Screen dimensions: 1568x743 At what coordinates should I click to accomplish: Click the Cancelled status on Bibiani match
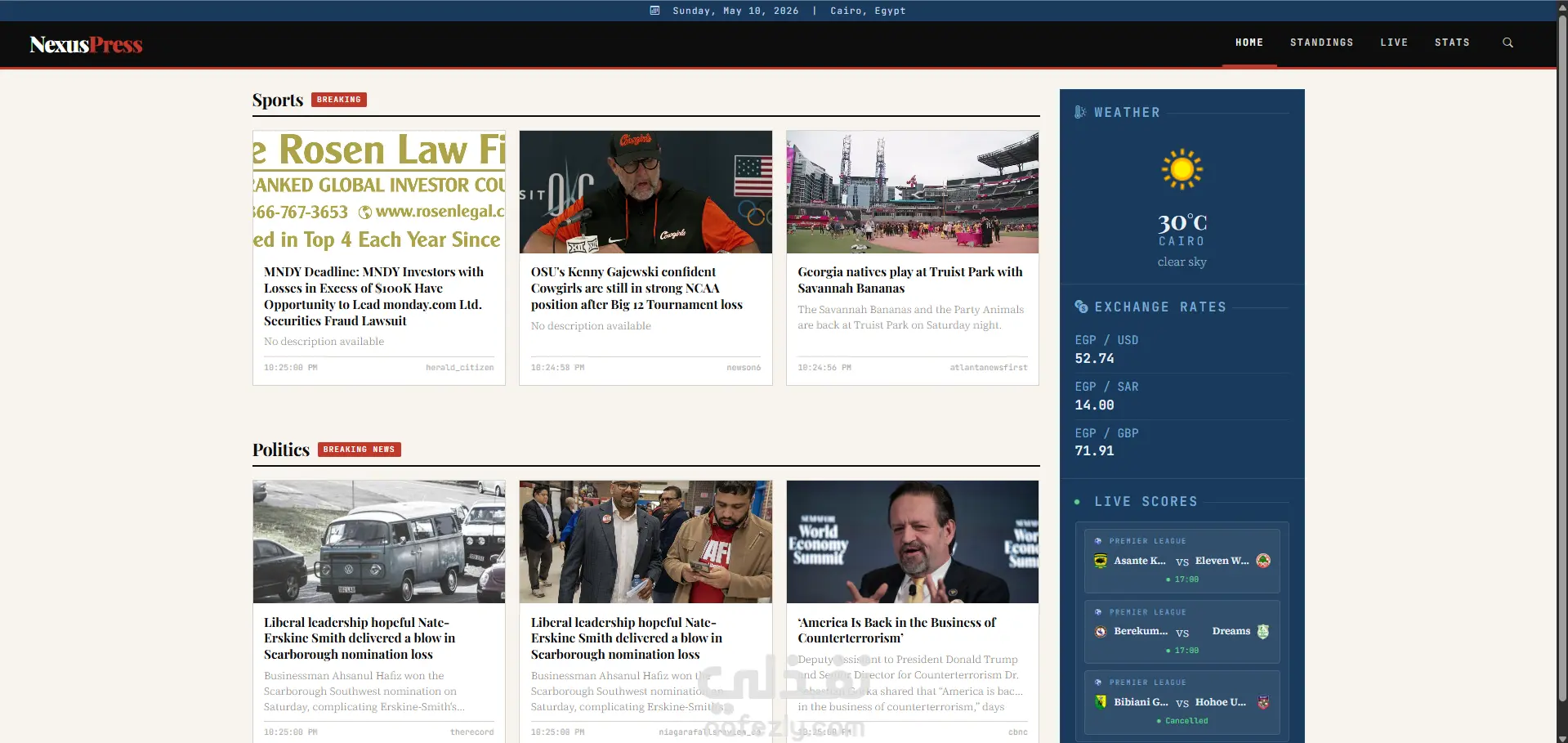point(1186,721)
